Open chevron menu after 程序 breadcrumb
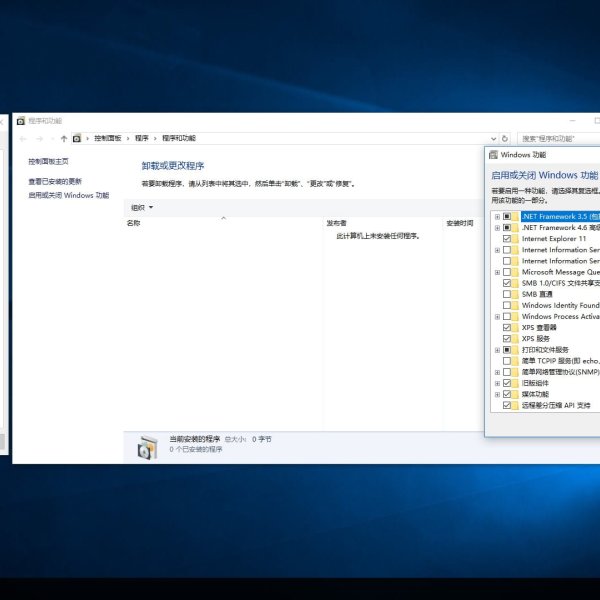Screen dimensions: 600x600 (x=155, y=139)
